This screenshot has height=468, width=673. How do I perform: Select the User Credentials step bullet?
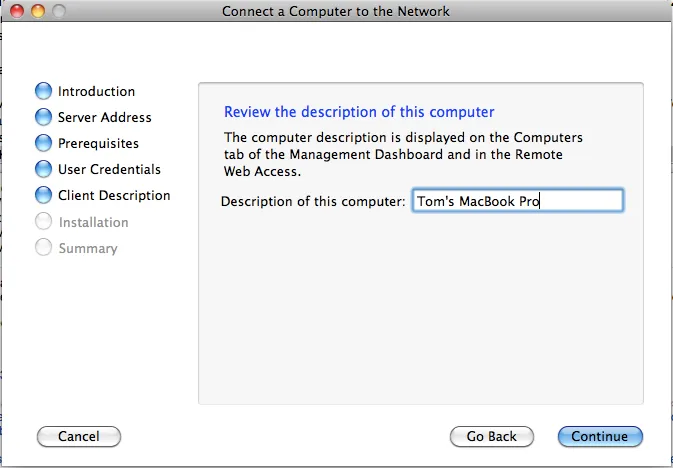[43, 169]
